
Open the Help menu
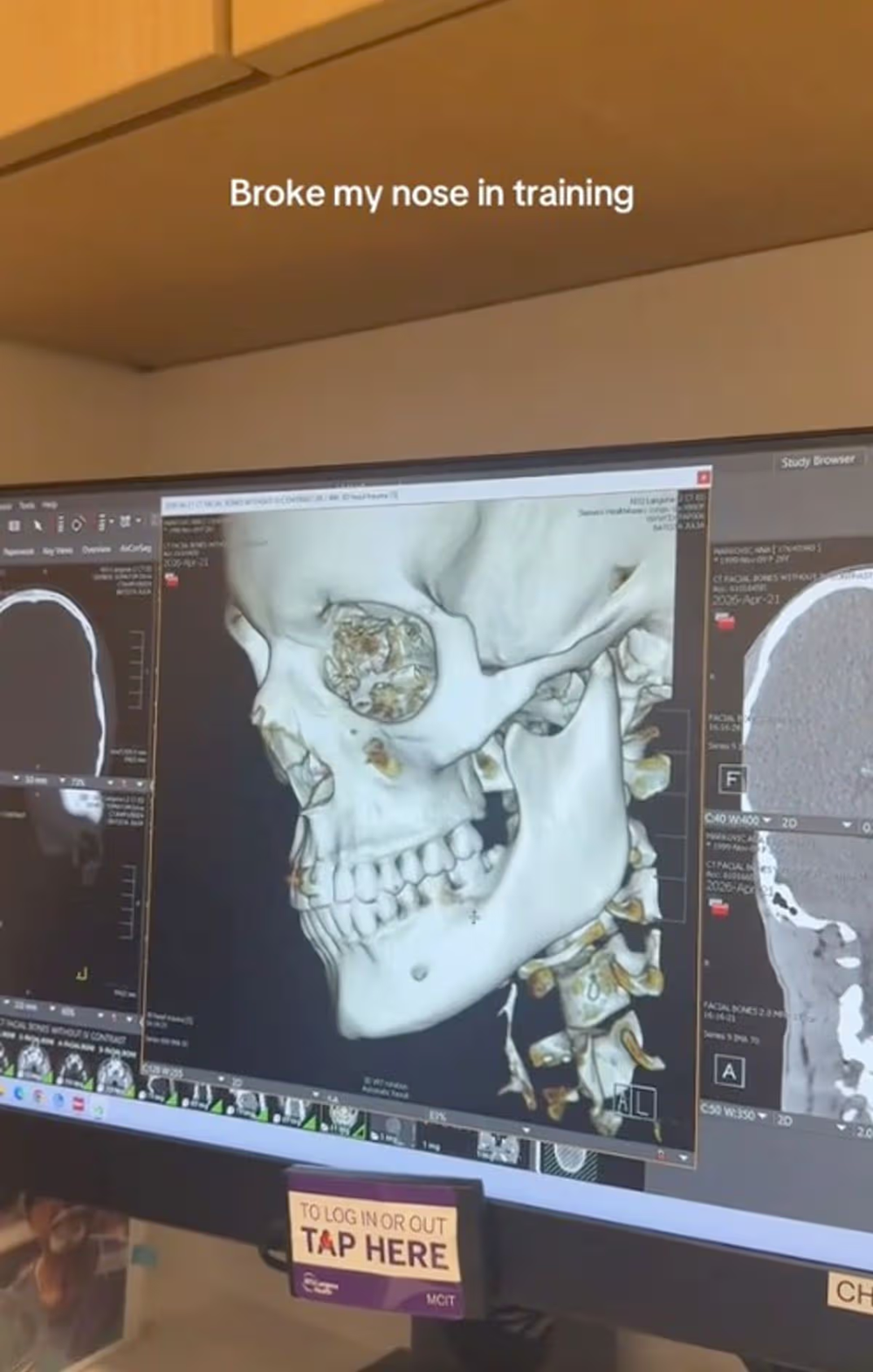50,504
